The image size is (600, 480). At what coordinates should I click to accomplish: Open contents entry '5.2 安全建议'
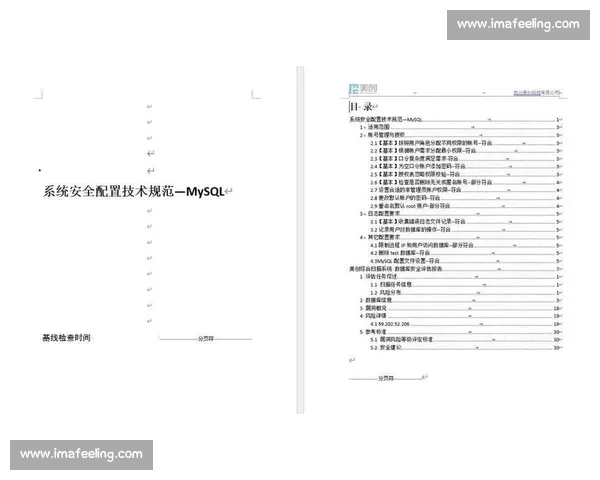[x=465, y=348]
